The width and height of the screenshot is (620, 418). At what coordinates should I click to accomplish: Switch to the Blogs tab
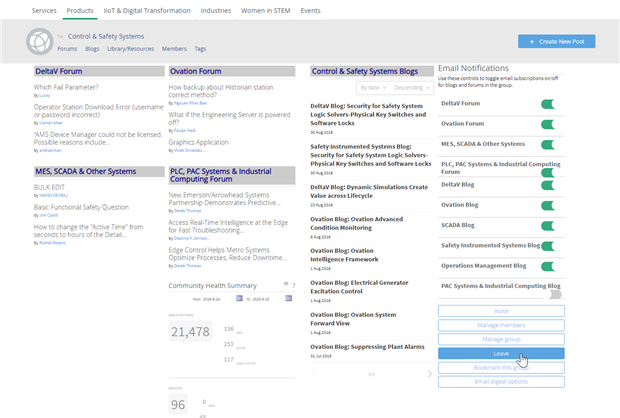92,49
